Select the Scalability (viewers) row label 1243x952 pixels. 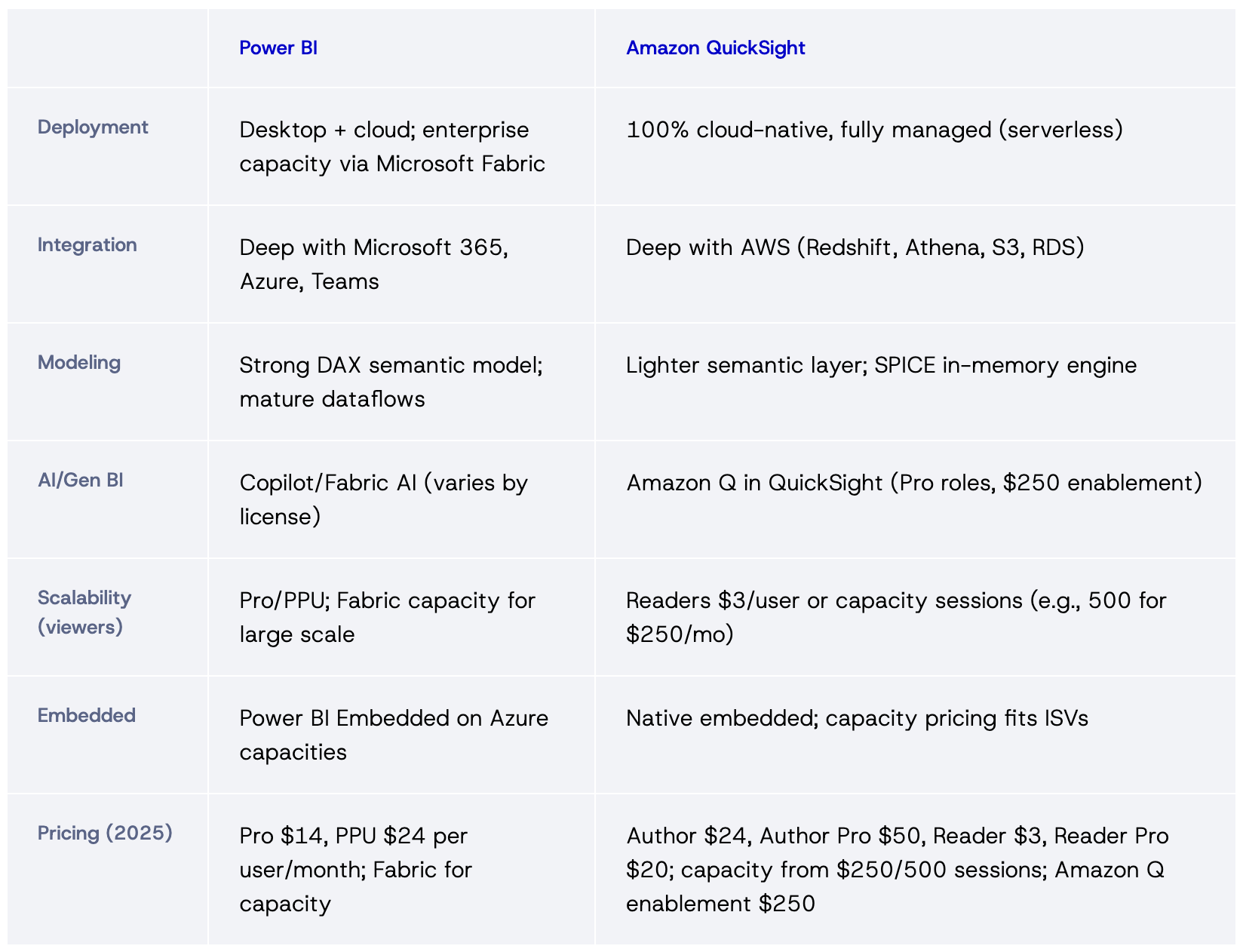pos(84,612)
